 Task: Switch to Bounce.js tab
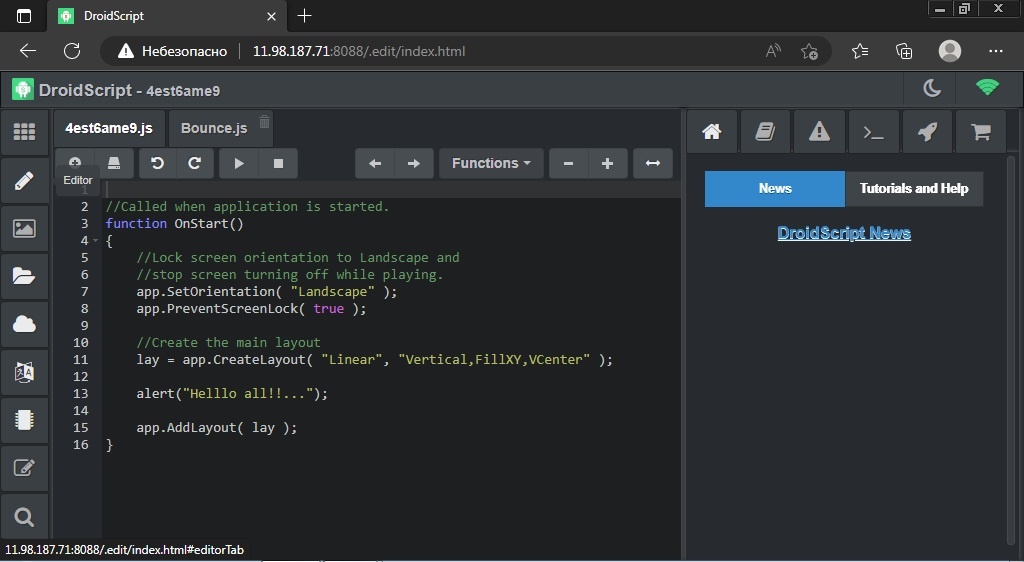(x=214, y=128)
